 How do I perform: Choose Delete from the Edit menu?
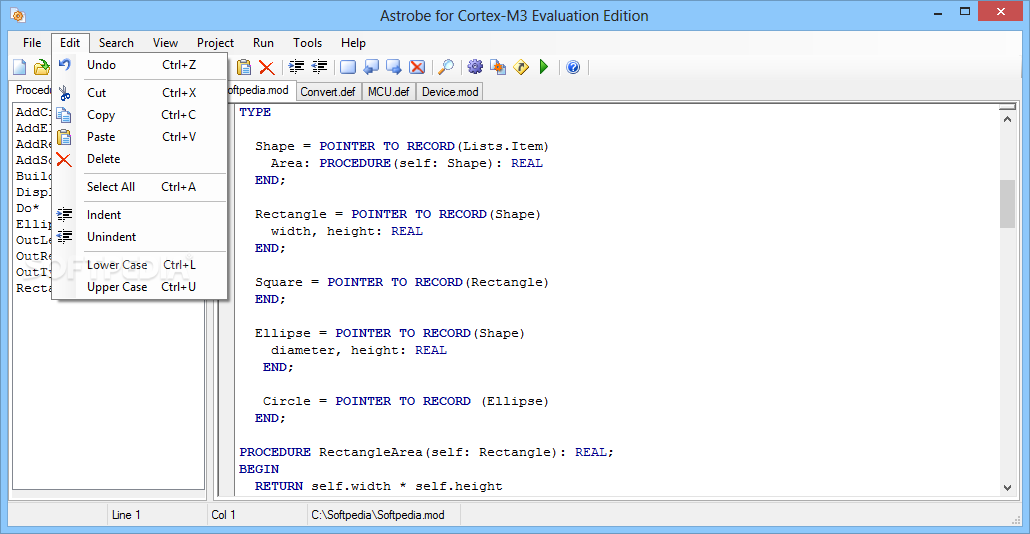tap(141, 159)
